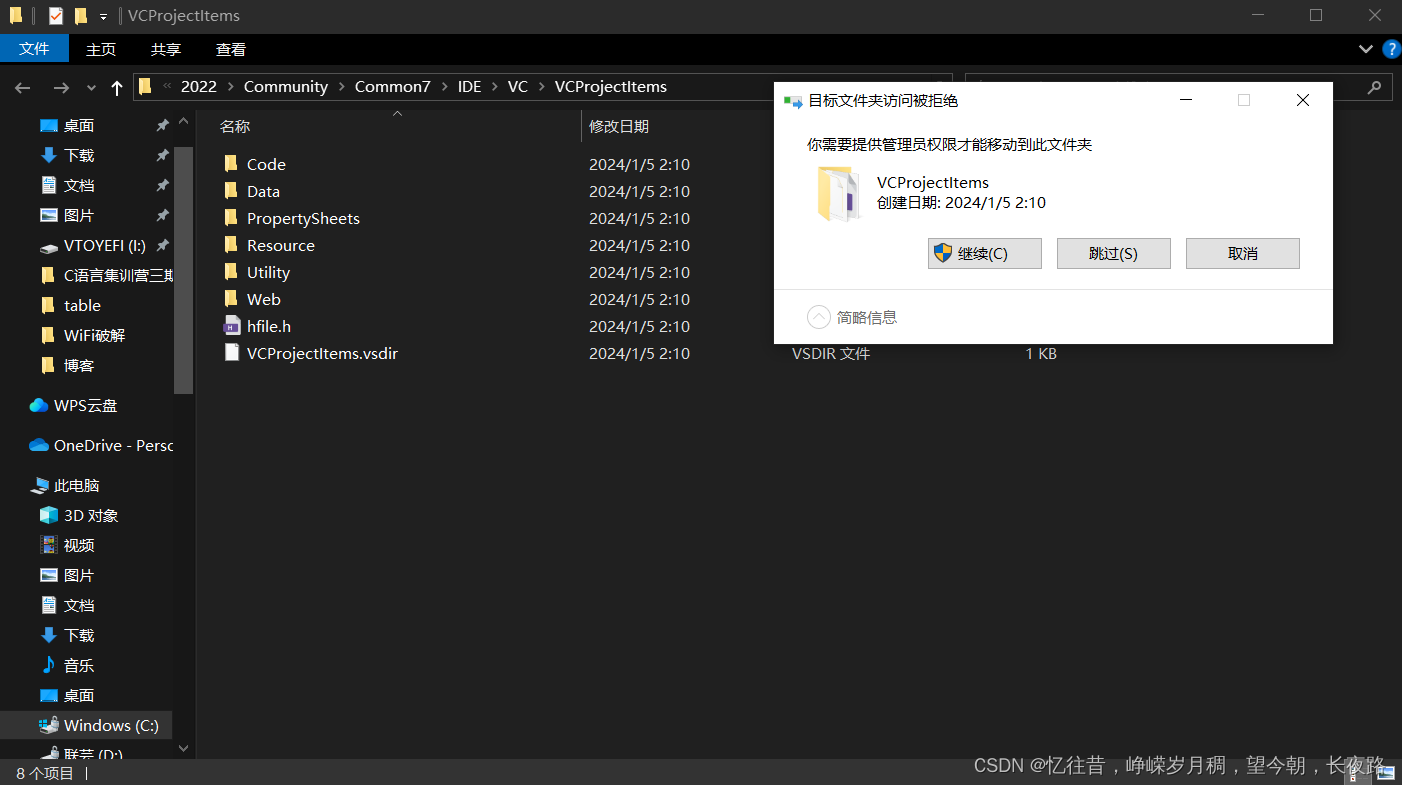Click the Data folder icon
The height and width of the screenshot is (785, 1402).
(x=231, y=191)
